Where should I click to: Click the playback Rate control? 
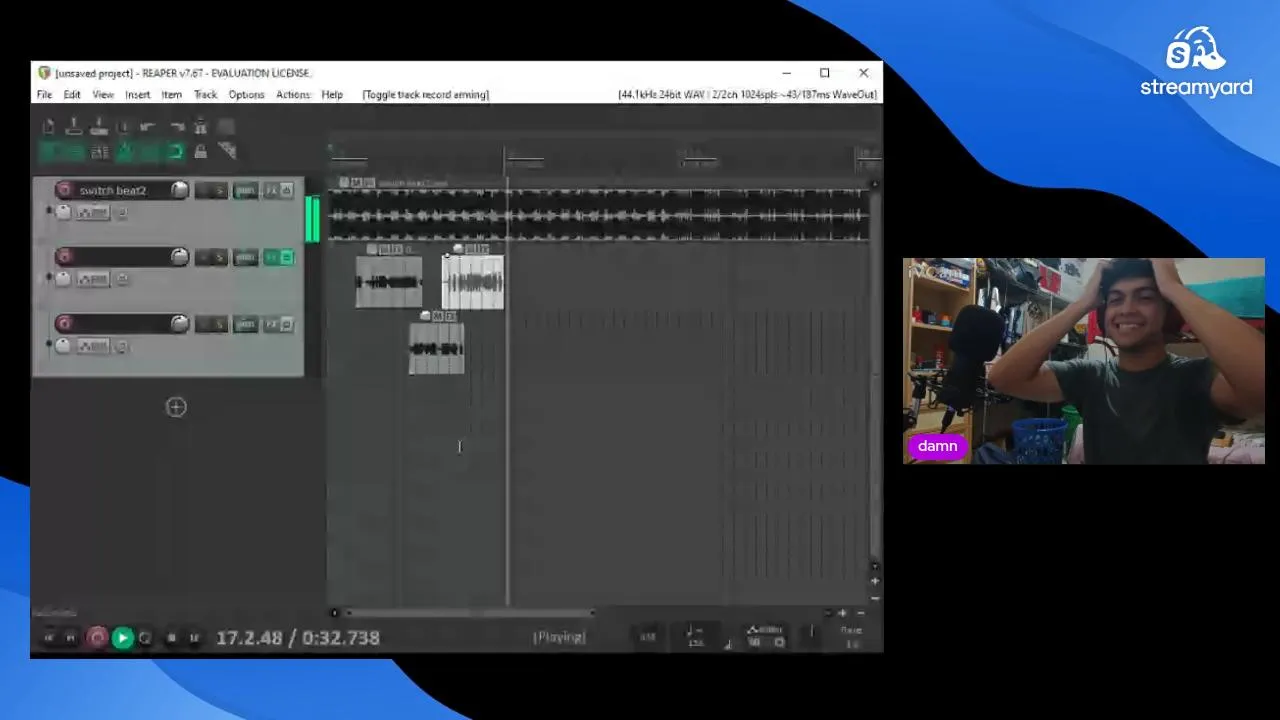point(851,637)
